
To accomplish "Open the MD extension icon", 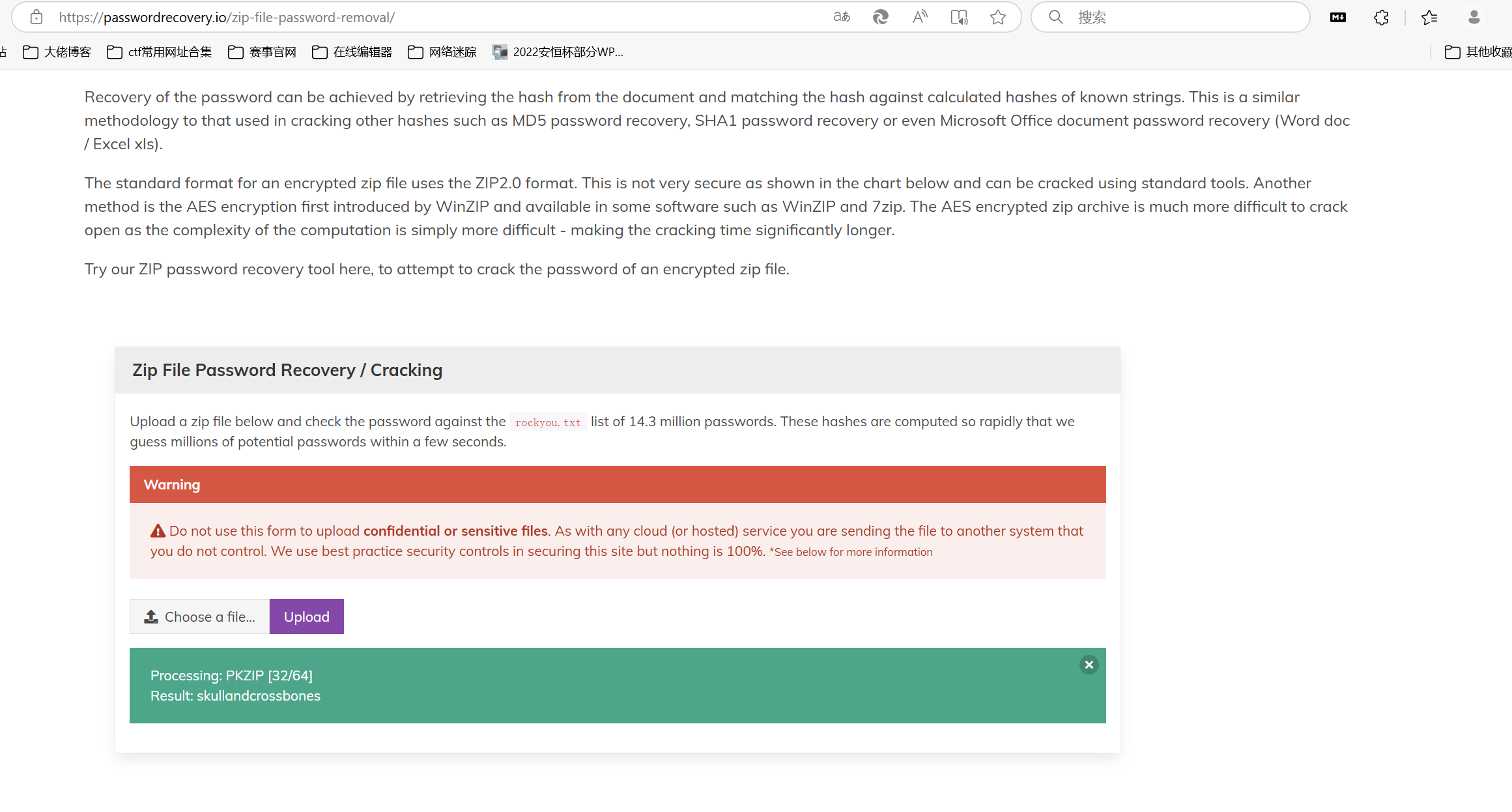I will [x=1338, y=18].
